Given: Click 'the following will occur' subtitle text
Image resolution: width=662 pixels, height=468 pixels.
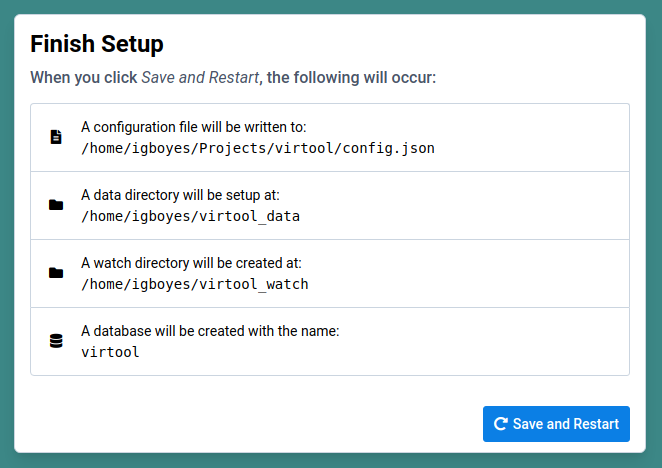Looking at the screenshot, I should (350, 77).
